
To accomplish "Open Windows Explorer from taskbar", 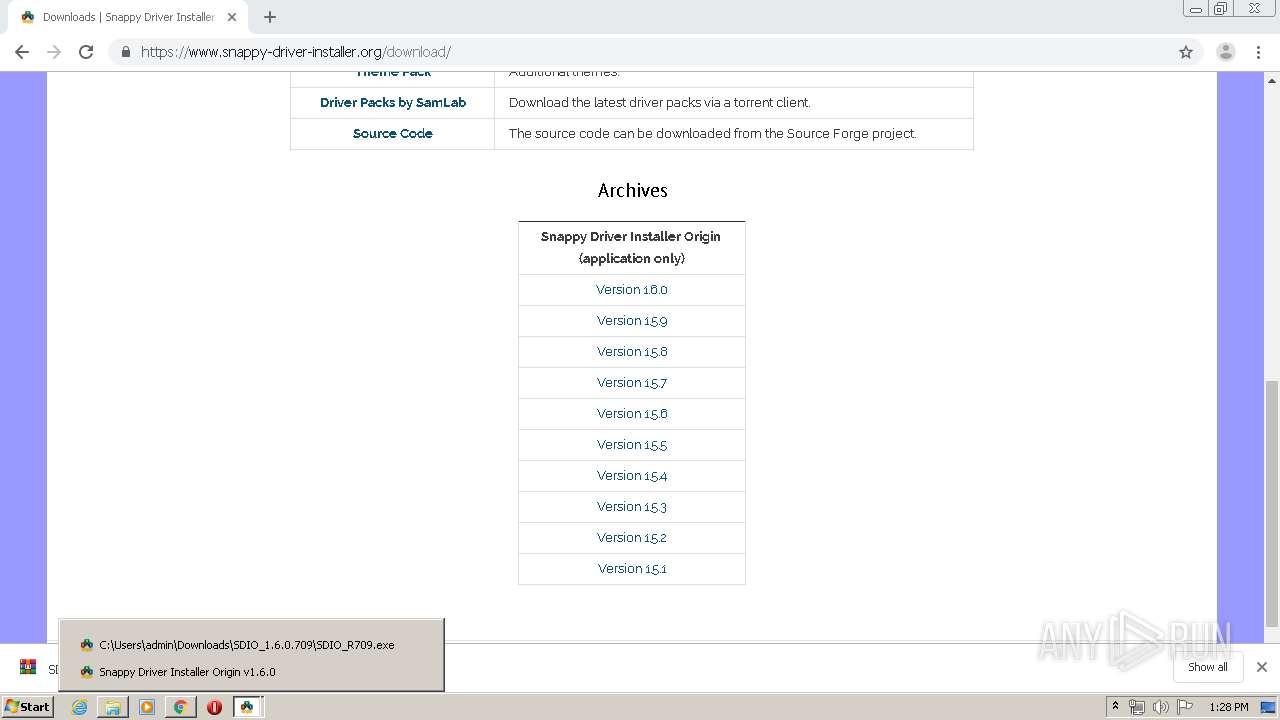I will click(x=113, y=707).
